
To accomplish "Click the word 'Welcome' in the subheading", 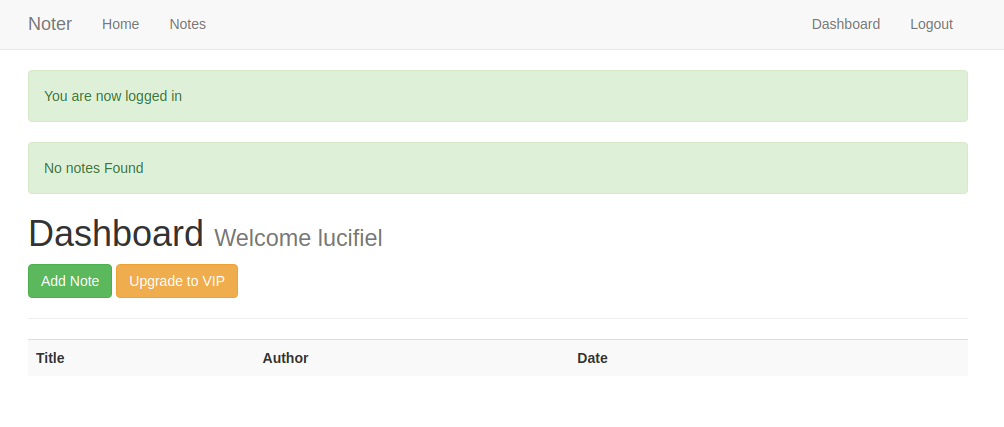I will click(263, 238).
